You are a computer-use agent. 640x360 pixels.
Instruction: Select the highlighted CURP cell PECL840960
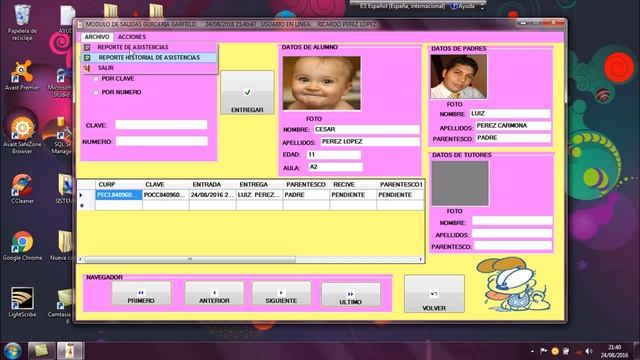click(119, 195)
